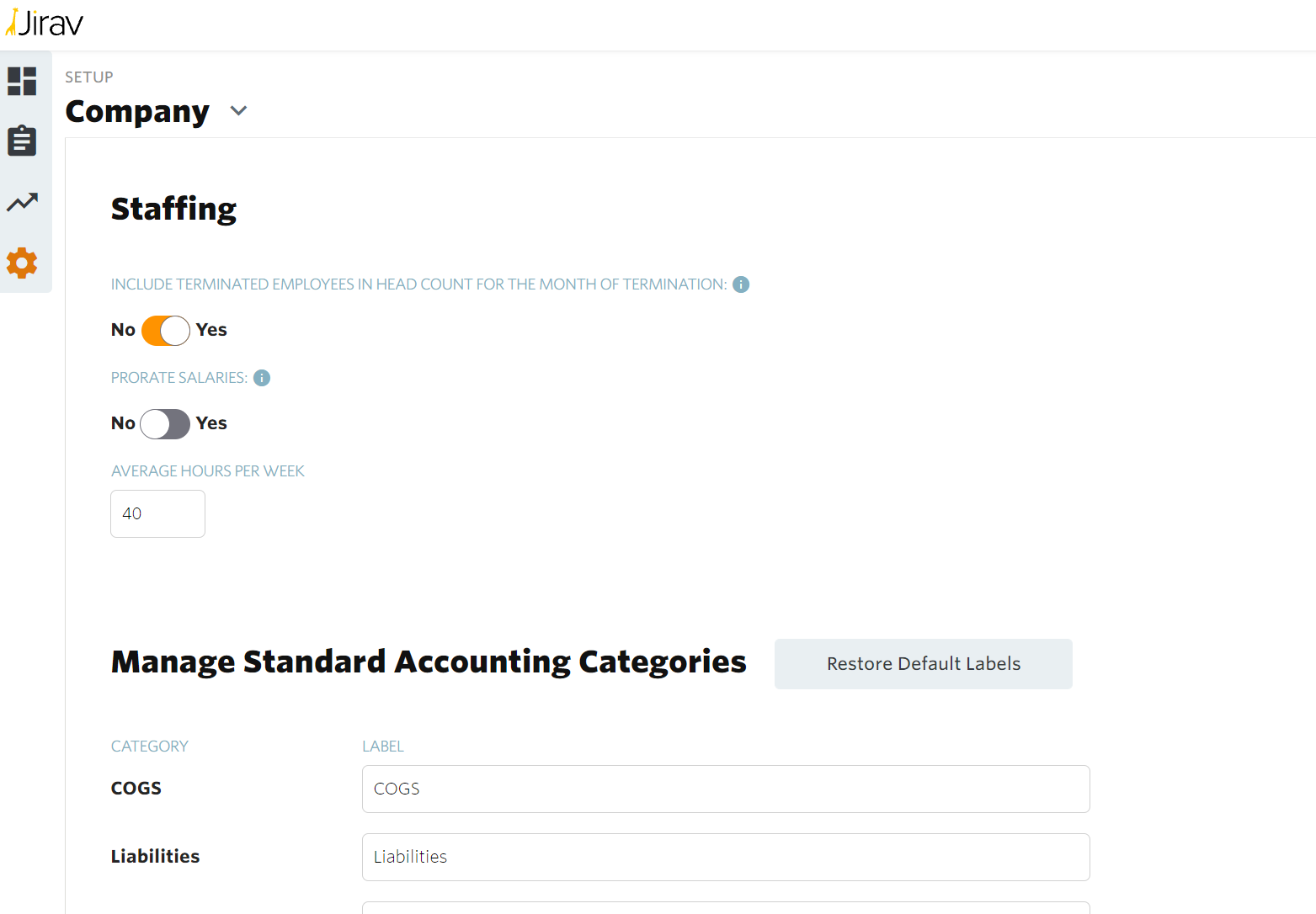
Task: Click info icon beside terminated employees setting
Action: coord(741,284)
